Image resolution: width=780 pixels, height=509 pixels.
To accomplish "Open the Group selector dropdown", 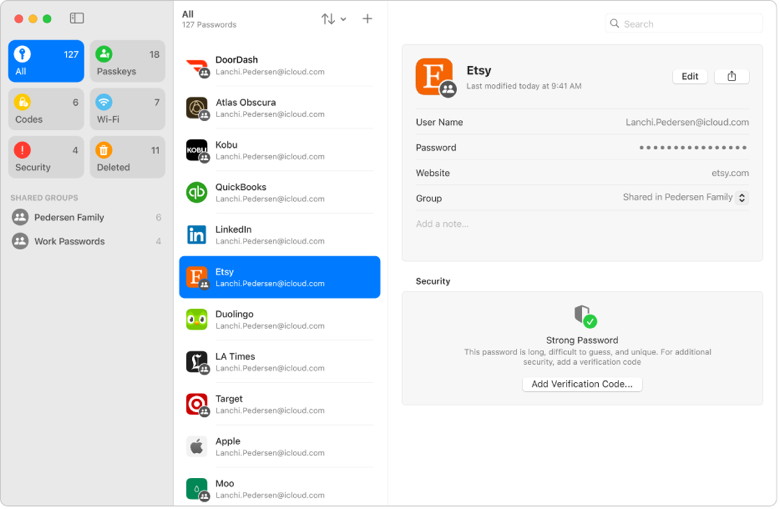I will point(742,198).
